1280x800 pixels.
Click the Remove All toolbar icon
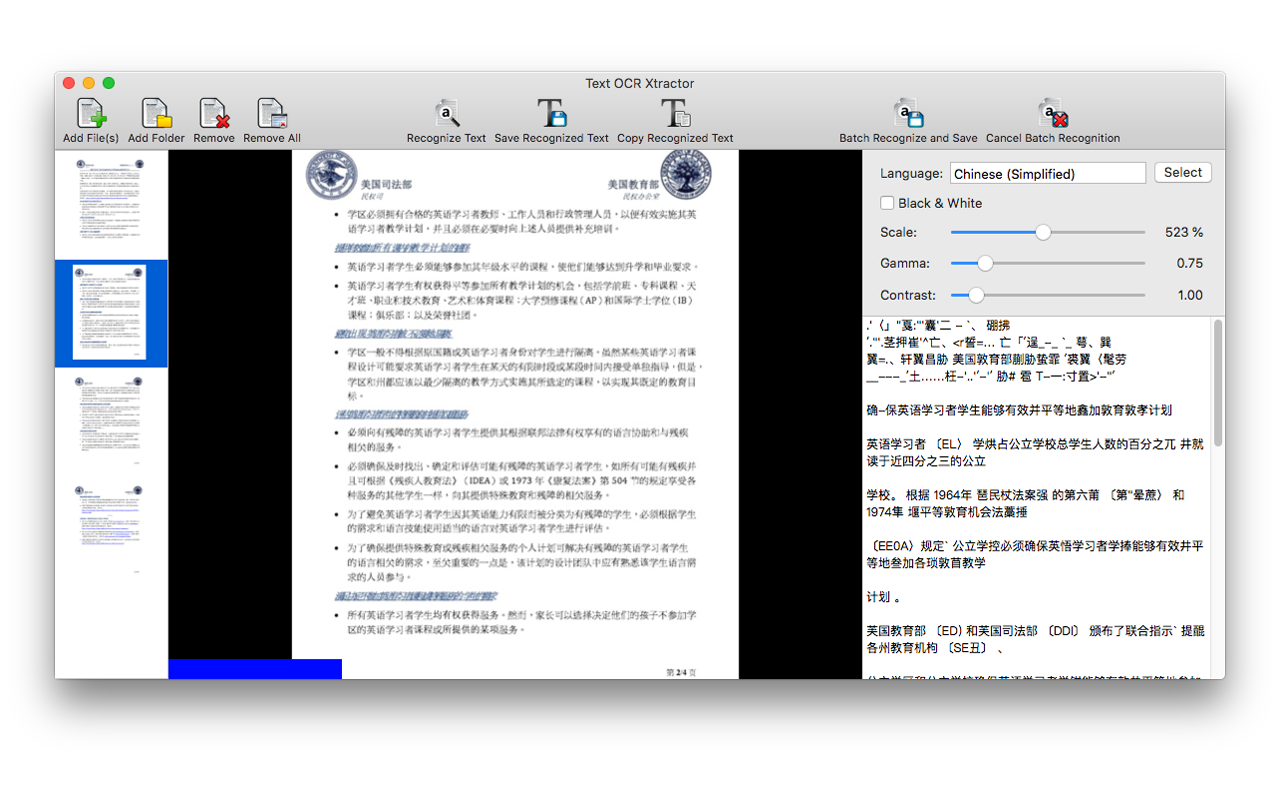pyautogui.click(x=272, y=114)
